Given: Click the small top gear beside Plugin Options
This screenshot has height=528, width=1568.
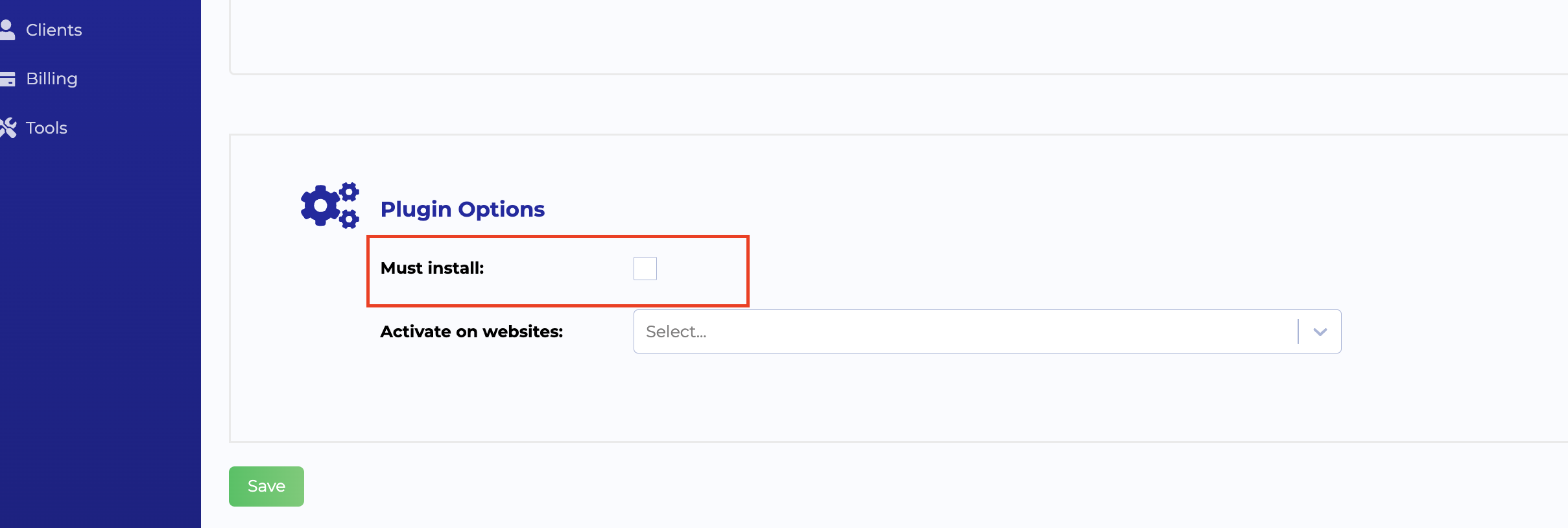Looking at the screenshot, I should [x=350, y=191].
